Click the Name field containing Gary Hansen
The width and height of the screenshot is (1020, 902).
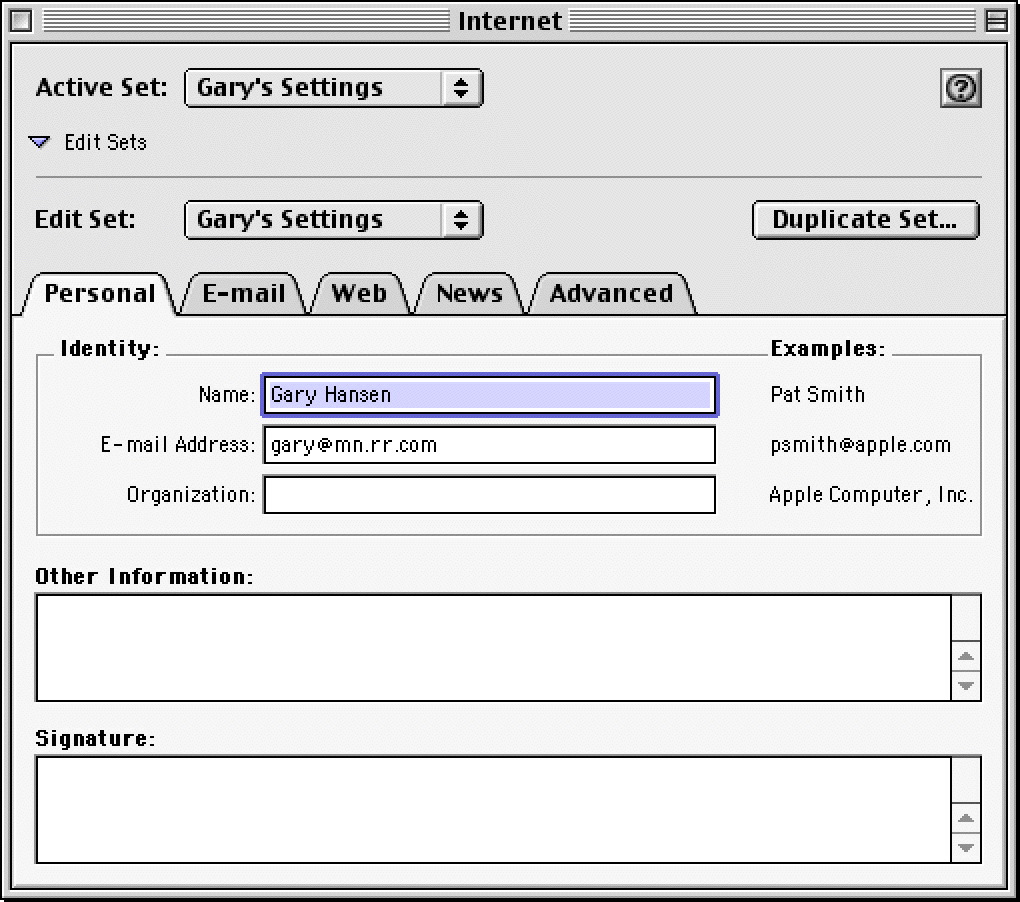click(x=489, y=395)
